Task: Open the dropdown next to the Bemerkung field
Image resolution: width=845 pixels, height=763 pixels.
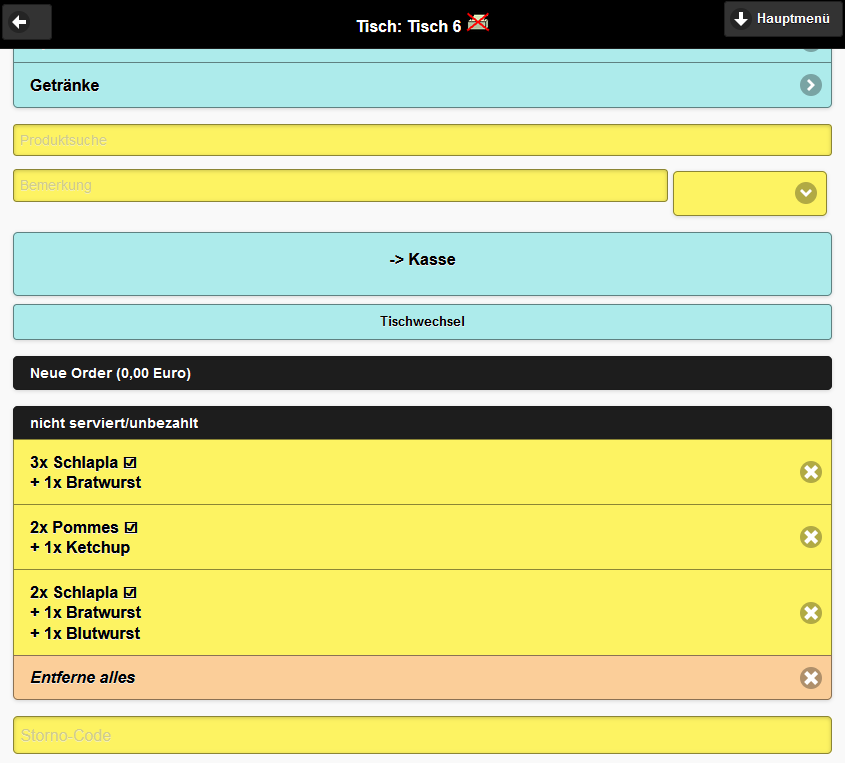Action: tap(806, 193)
